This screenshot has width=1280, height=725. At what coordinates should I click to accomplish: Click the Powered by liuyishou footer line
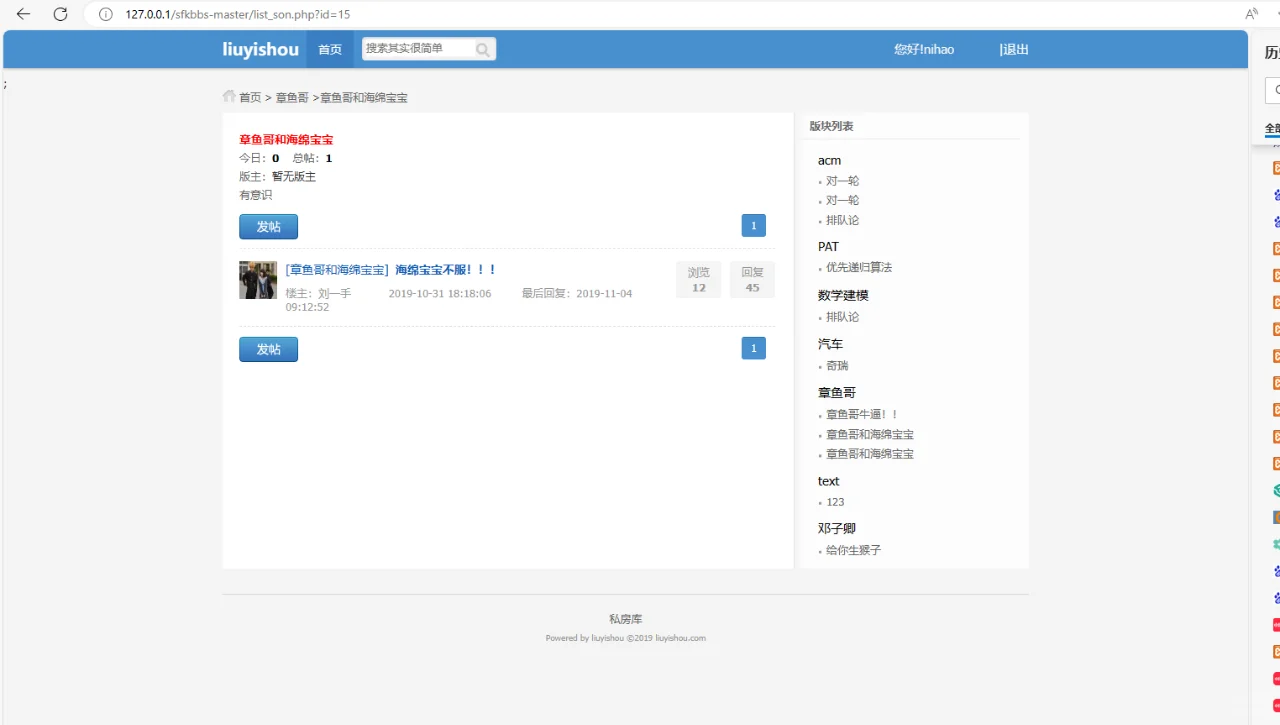(x=625, y=638)
